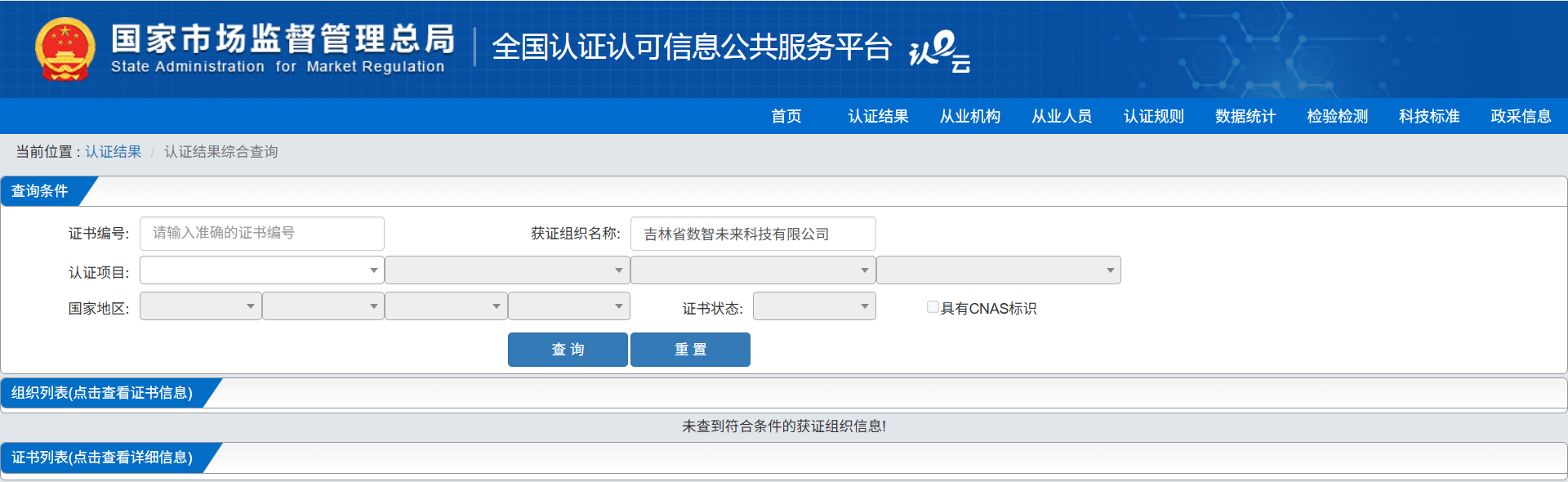The width and height of the screenshot is (1568, 482).
Task: Click the 获证组织名称 input field
Action: 753,234
